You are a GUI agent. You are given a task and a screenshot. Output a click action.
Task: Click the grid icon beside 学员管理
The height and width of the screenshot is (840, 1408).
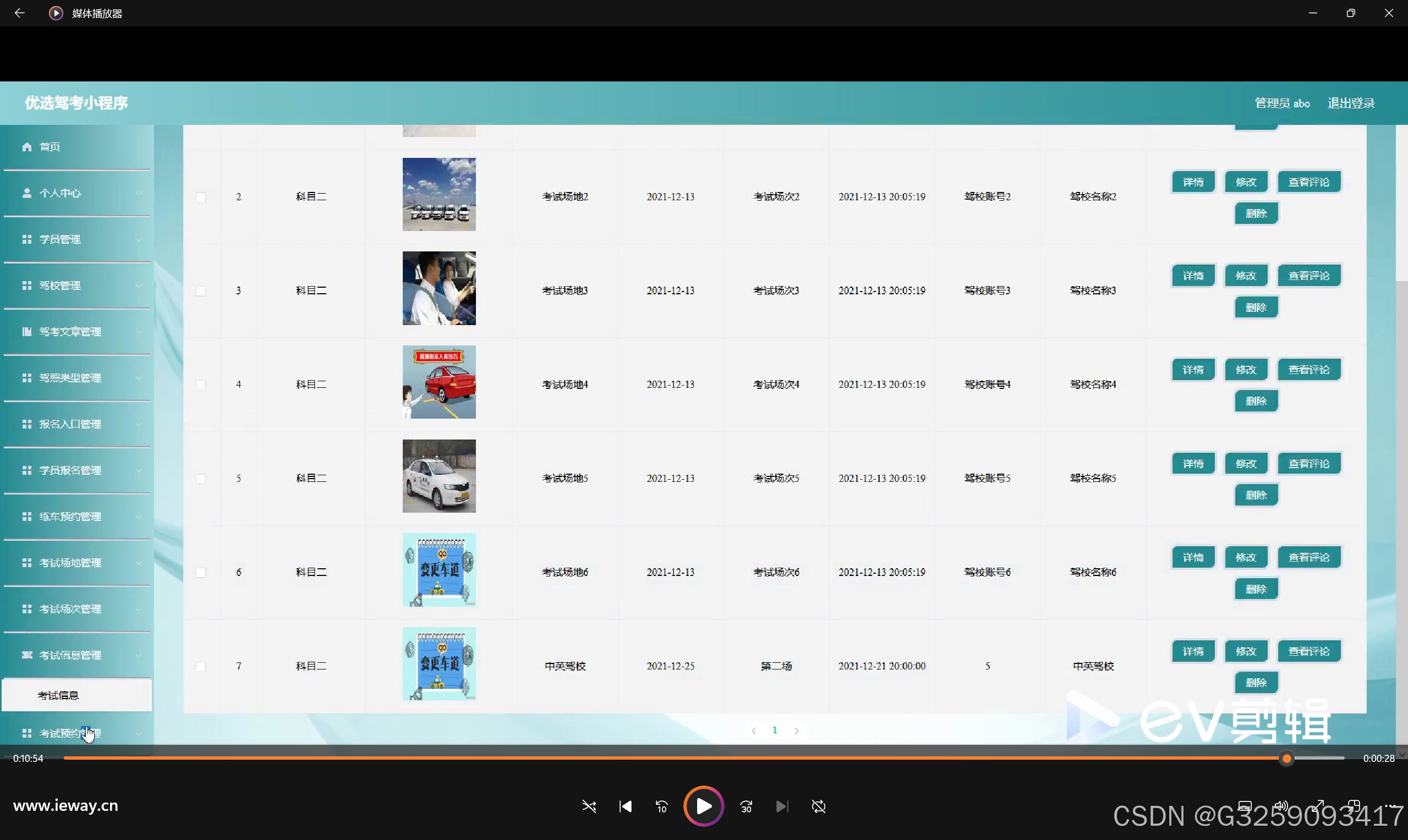pos(26,239)
